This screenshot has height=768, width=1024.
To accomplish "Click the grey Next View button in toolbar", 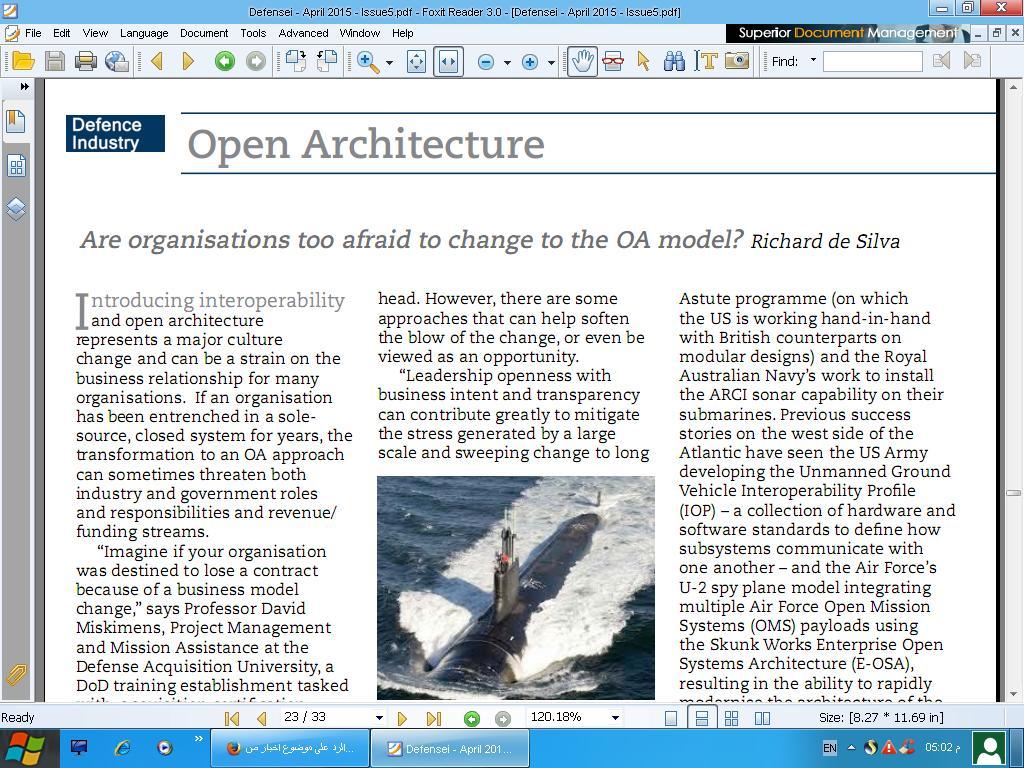I will point(256,61).
